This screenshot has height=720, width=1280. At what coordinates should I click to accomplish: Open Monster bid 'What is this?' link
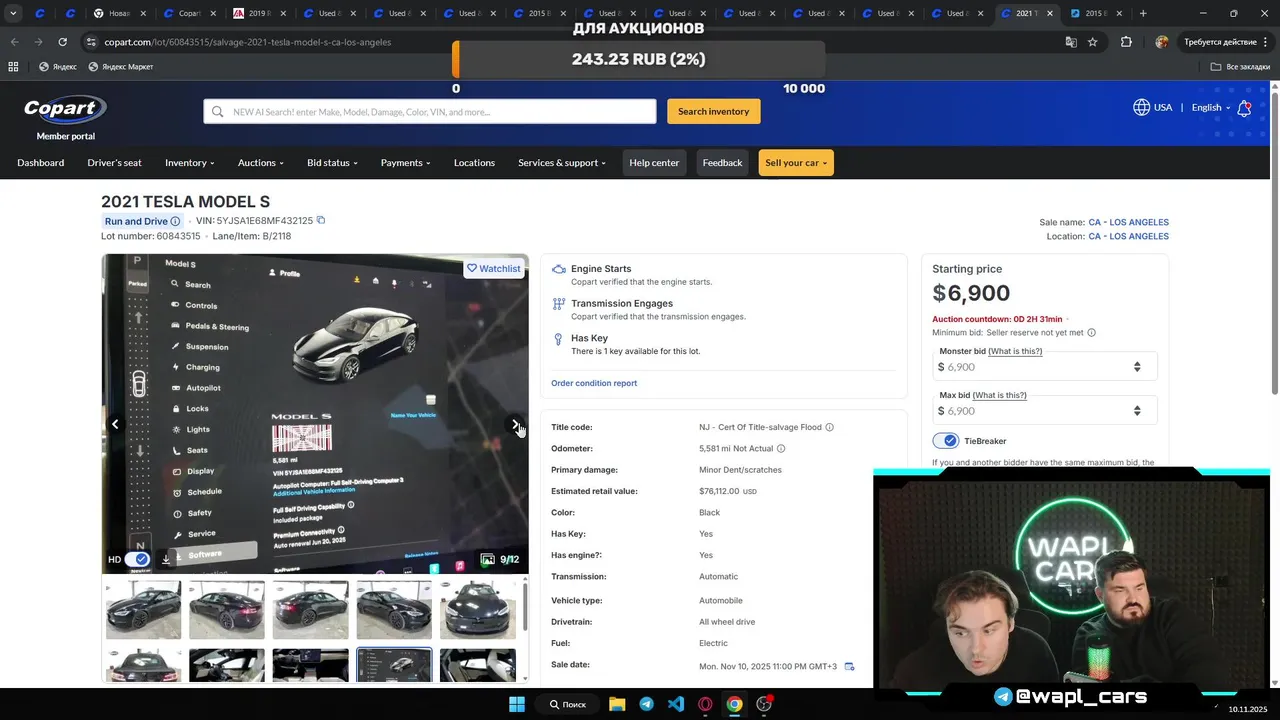[x=1015, y=351]
